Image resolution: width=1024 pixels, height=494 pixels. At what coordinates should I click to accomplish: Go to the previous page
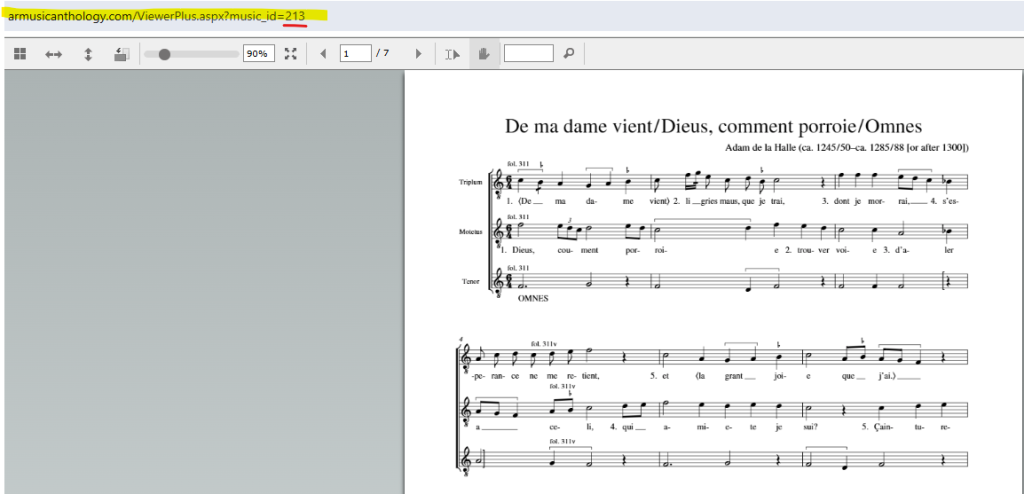click(323, 54)
